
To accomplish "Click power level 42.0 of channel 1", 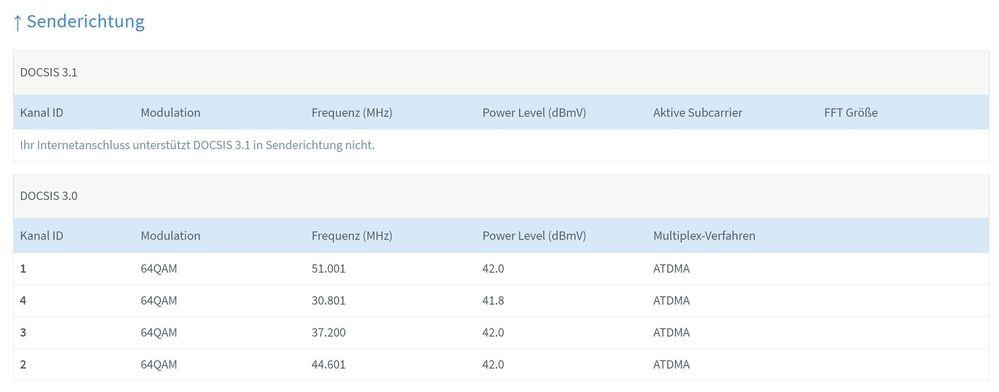I will coord(493,269).
